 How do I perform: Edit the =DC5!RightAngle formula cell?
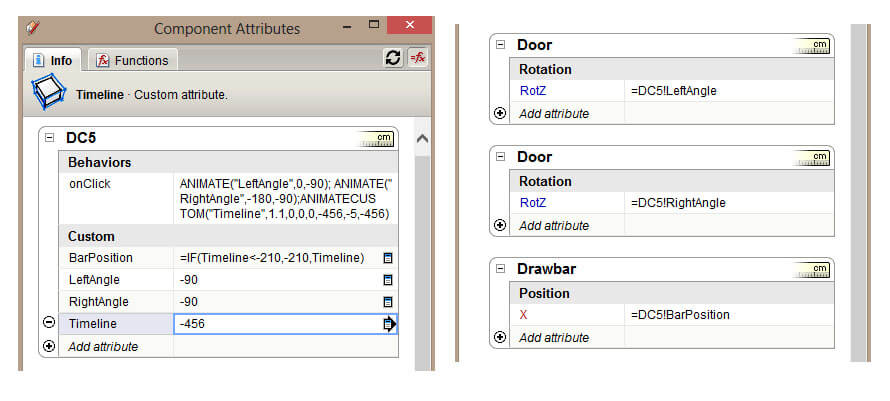tap(729, 203)
